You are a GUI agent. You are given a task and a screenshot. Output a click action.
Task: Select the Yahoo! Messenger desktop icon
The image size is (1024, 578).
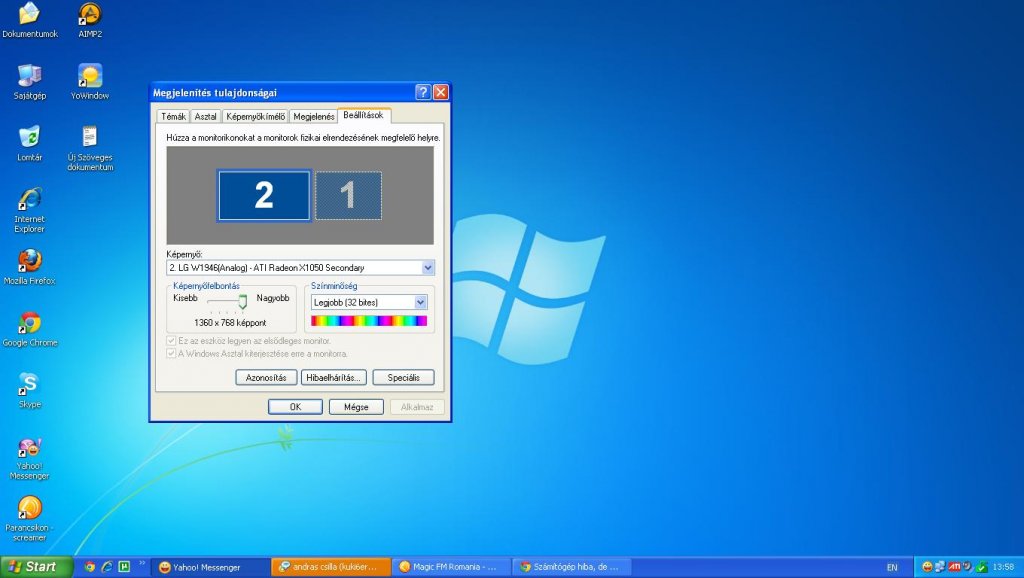pyautogui.click(x=29, y=459)
